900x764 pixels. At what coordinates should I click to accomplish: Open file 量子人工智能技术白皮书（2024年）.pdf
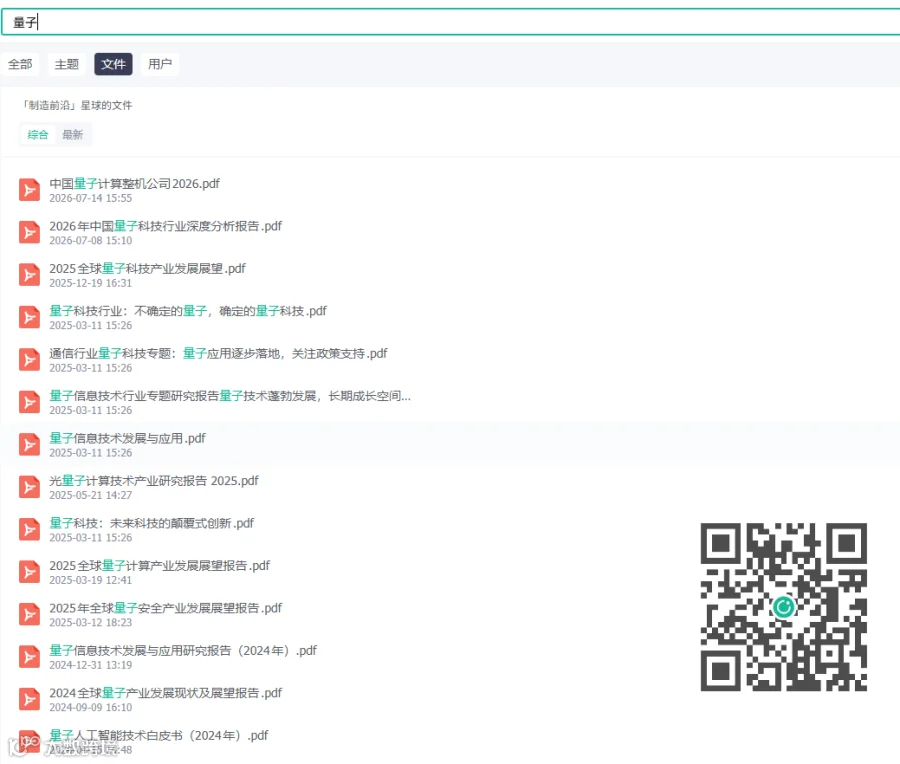point(158,736)
